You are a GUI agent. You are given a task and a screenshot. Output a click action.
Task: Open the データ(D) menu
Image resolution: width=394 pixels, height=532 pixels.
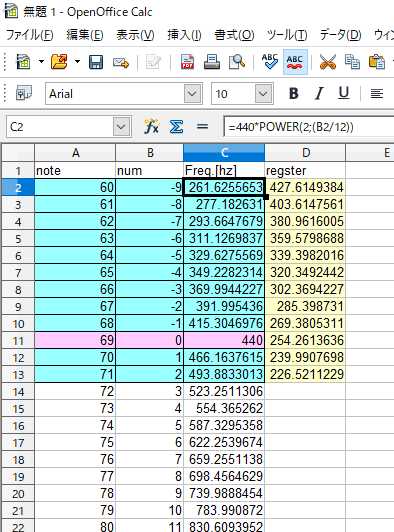(341, 35)
